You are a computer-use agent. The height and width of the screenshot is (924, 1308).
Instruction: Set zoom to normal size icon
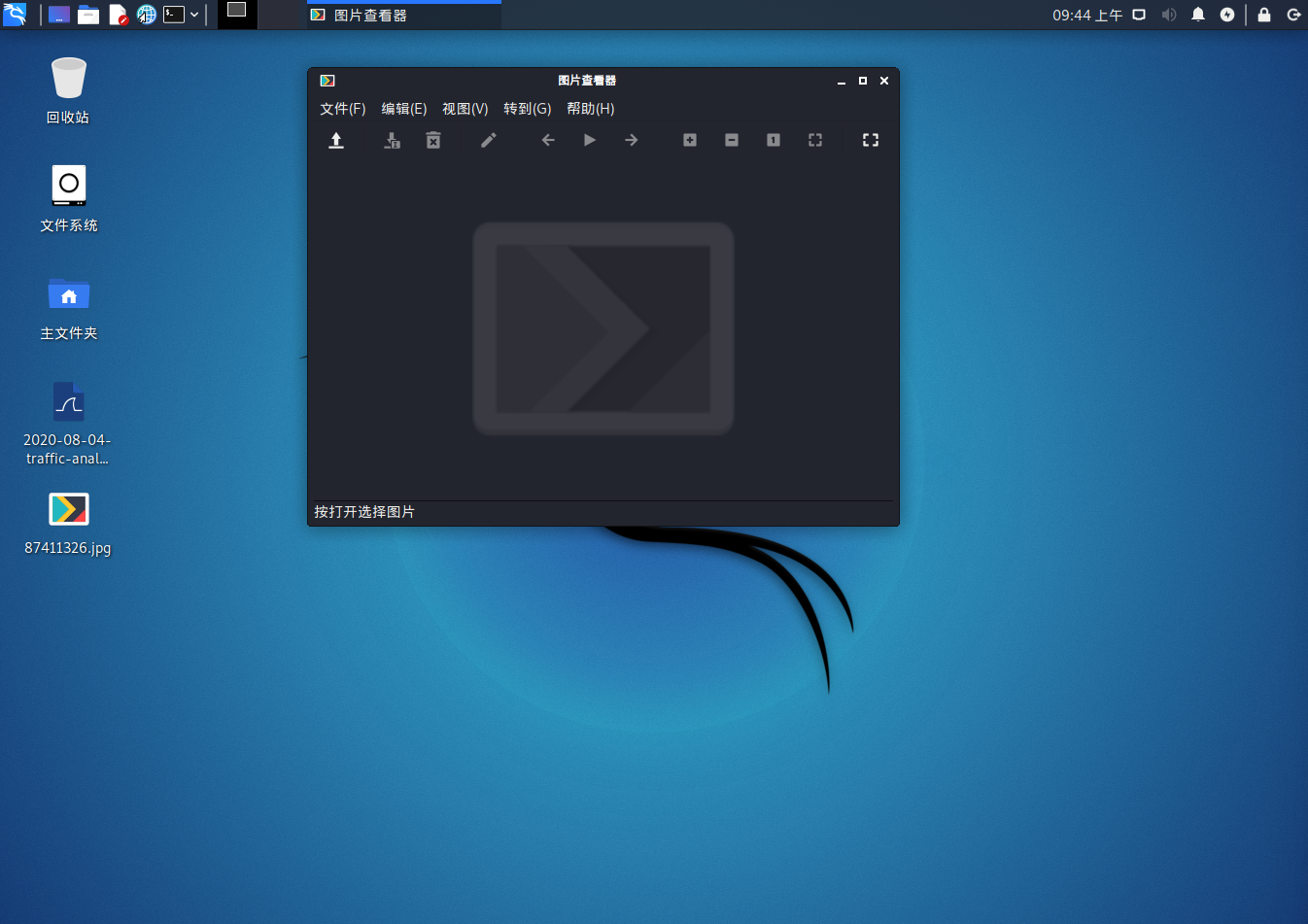coord(774,141)
